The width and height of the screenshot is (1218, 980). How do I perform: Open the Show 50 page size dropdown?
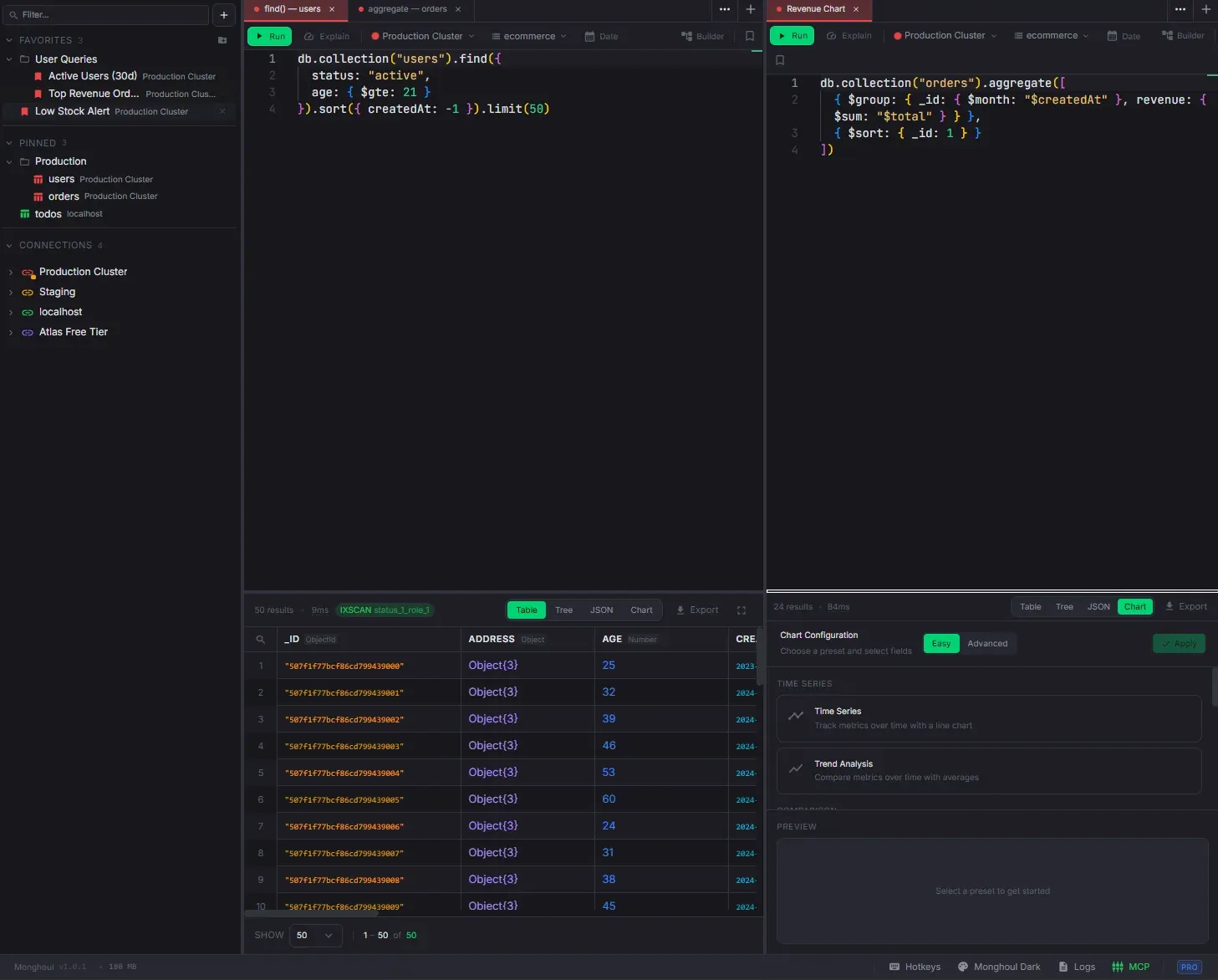(x=315, y=936)
